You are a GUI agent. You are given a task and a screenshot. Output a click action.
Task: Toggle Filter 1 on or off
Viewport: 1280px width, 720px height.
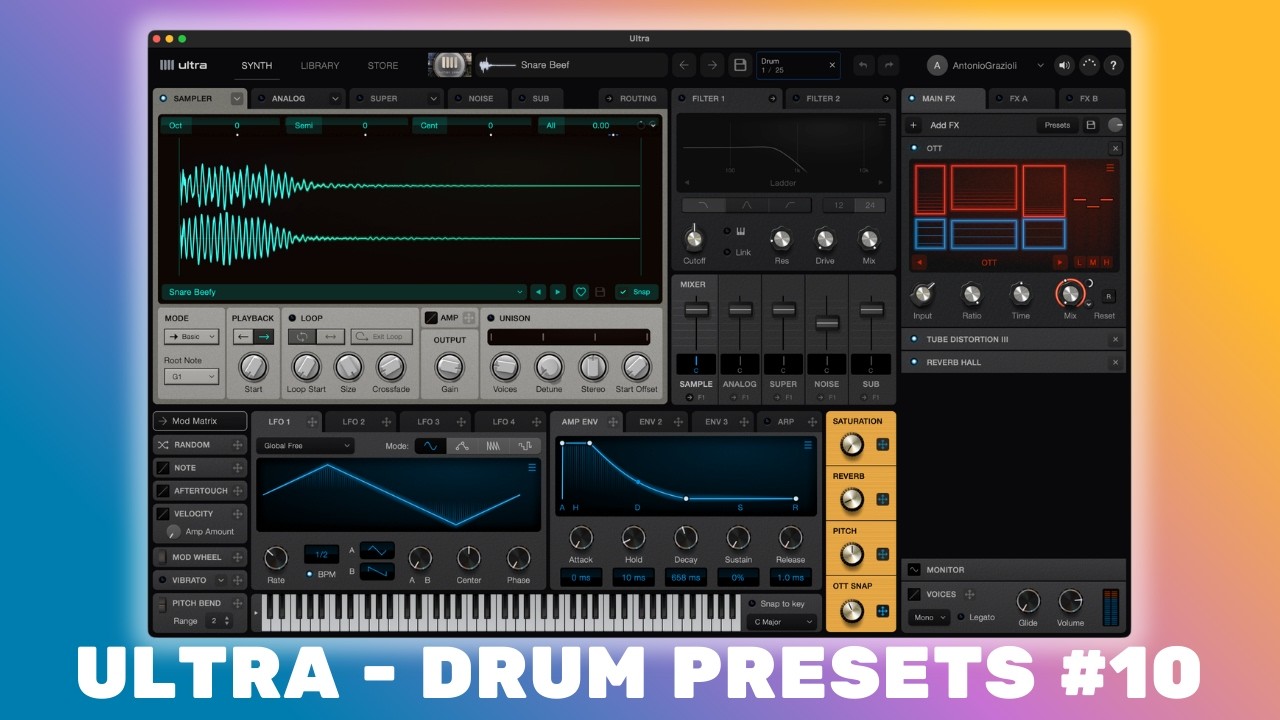tap(682, 98)
